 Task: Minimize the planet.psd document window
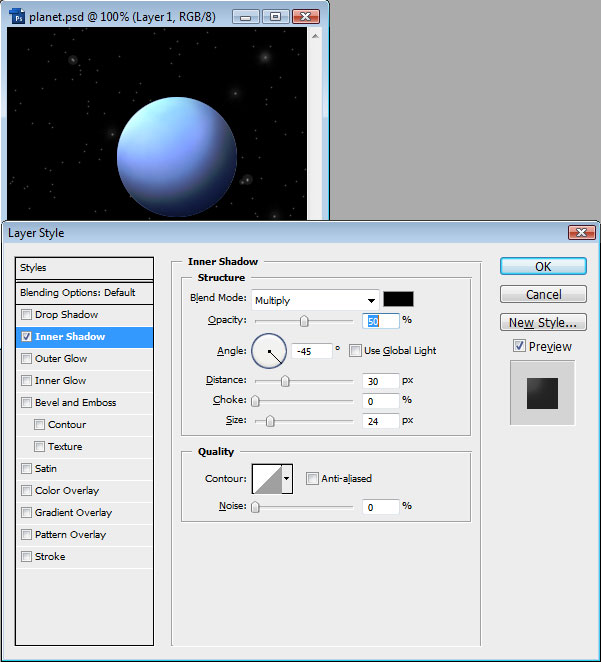(x=246, y=17)
